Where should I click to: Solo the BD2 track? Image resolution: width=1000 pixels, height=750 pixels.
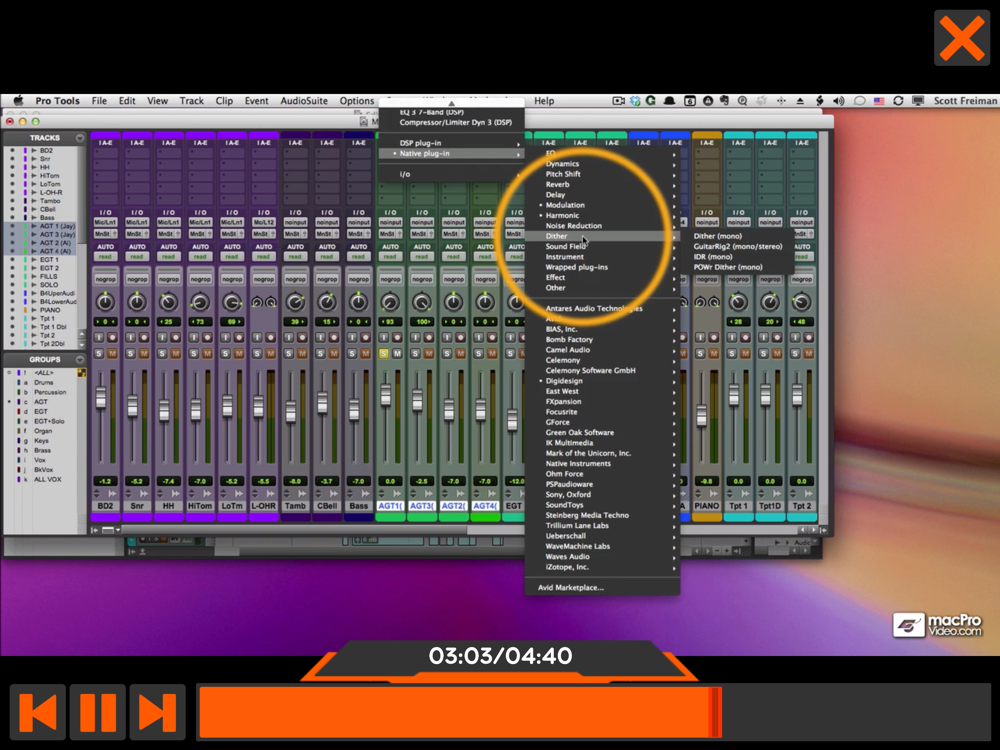tap(99, 353)
